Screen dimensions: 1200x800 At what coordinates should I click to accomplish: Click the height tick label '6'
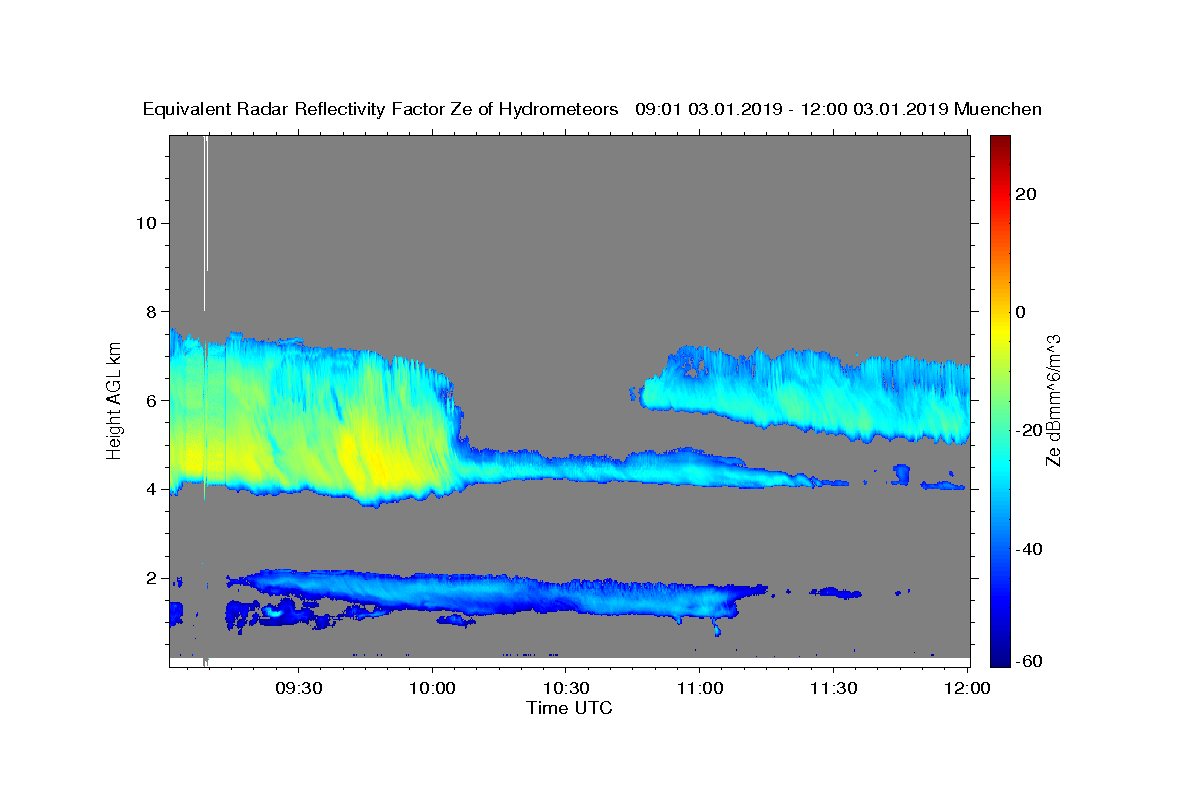tap(150, 400)
